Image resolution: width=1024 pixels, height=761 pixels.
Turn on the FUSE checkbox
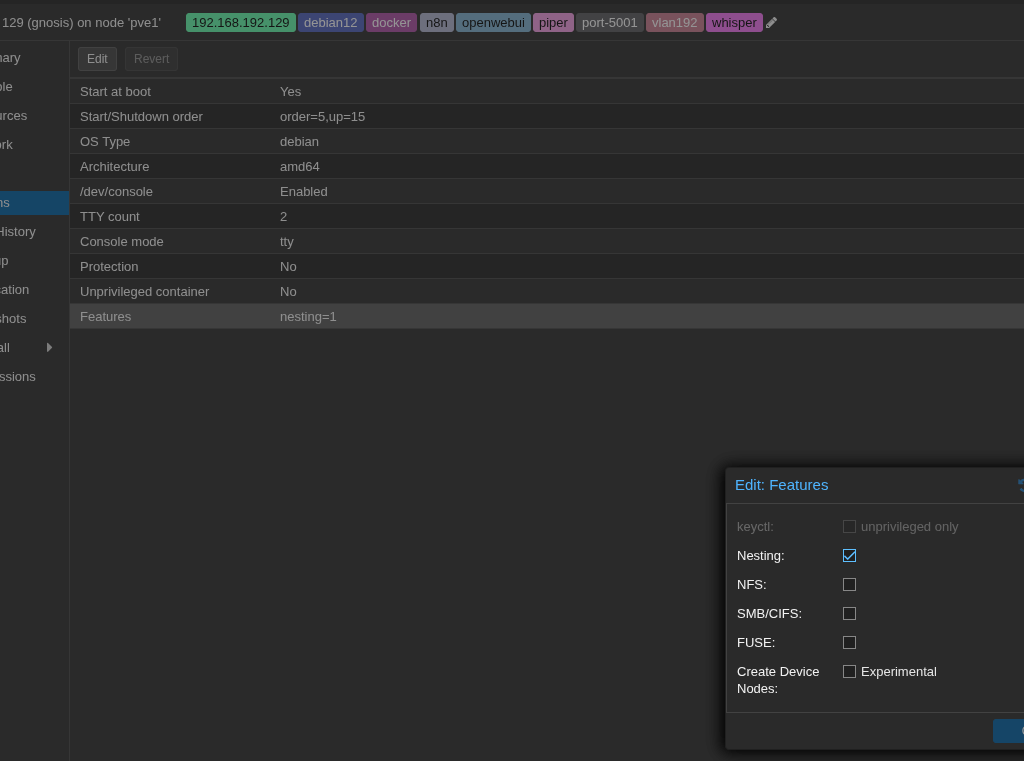point(849,642)
